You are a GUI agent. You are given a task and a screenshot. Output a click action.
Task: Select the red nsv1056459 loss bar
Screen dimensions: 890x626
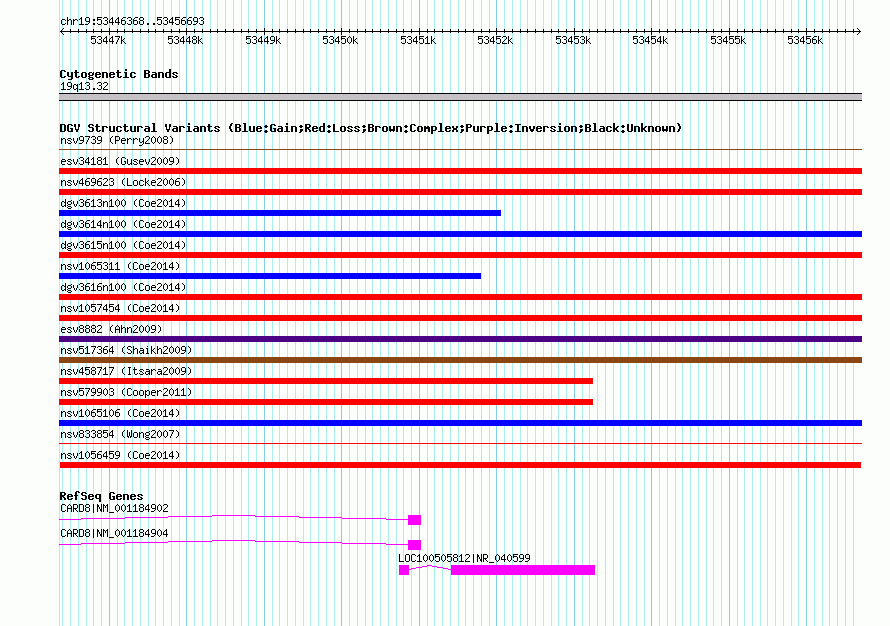460,465
